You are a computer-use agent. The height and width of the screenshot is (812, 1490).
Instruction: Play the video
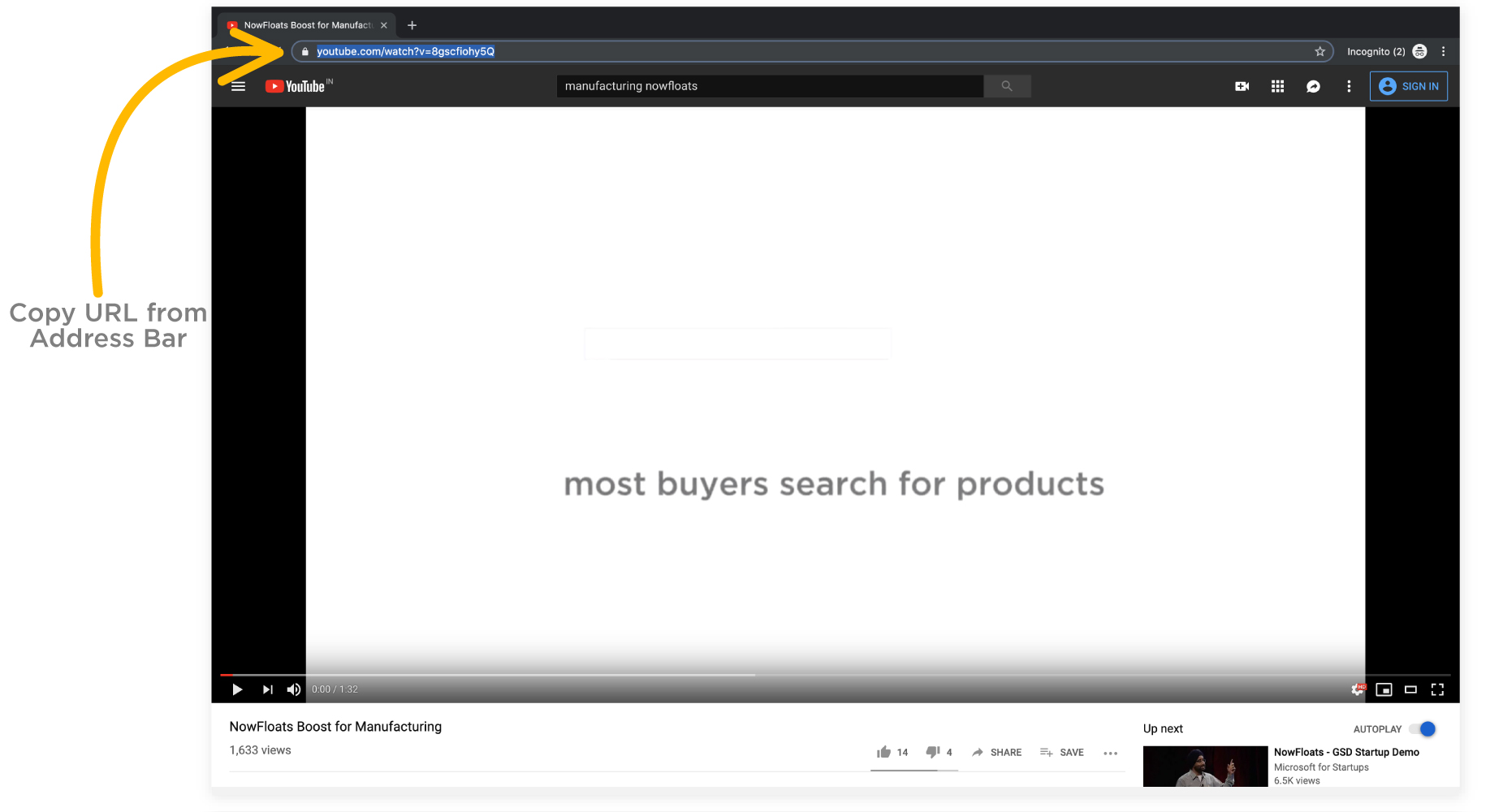[237, 689]
